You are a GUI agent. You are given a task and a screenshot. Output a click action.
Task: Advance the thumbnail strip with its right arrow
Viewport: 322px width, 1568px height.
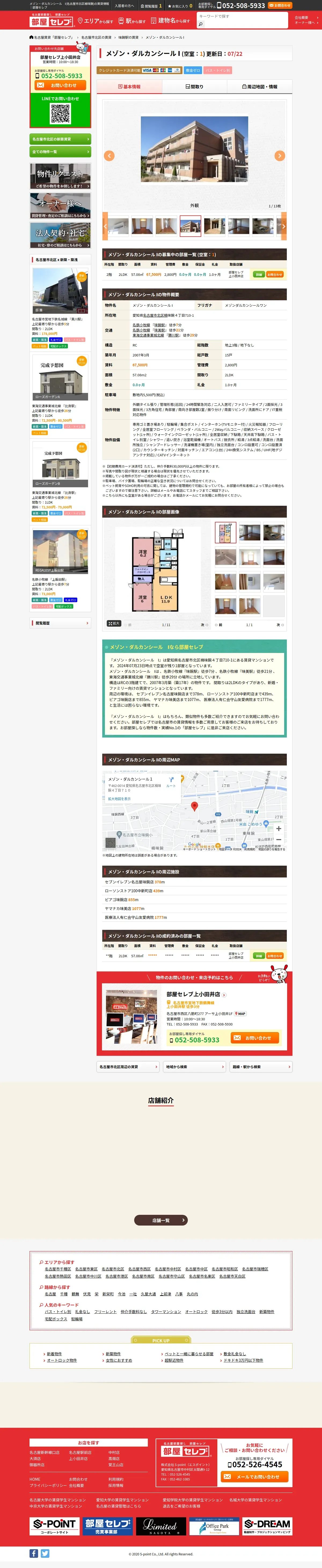pos(283,226)
